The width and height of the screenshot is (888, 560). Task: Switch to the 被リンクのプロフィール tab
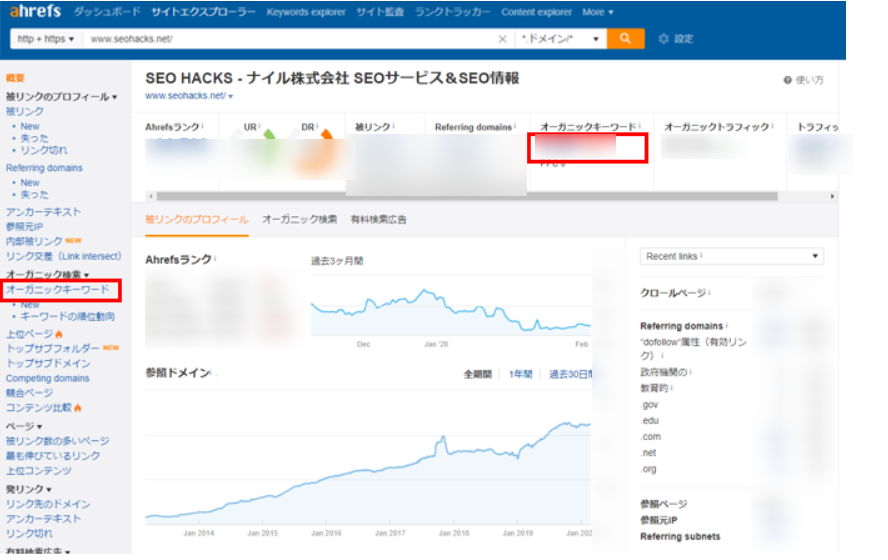(197, 220)
